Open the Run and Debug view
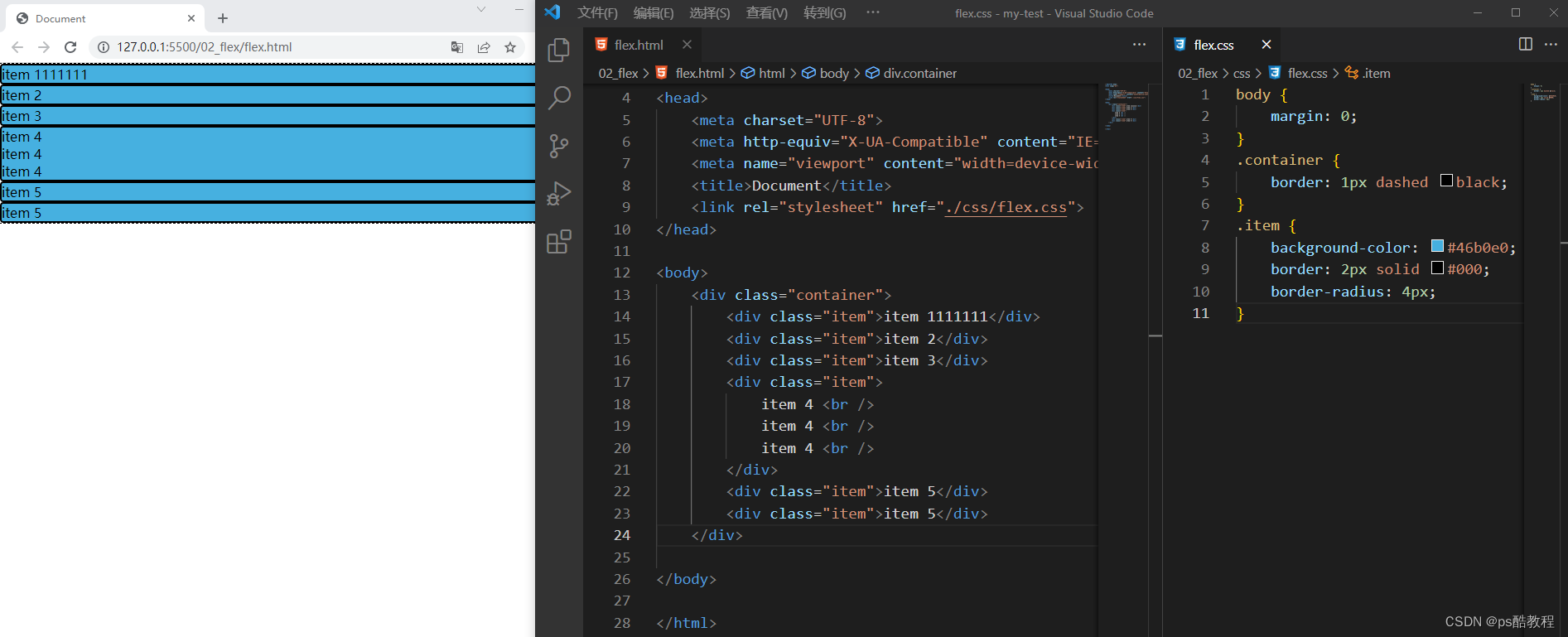1568x637 pixels. (x=559, y=194)
